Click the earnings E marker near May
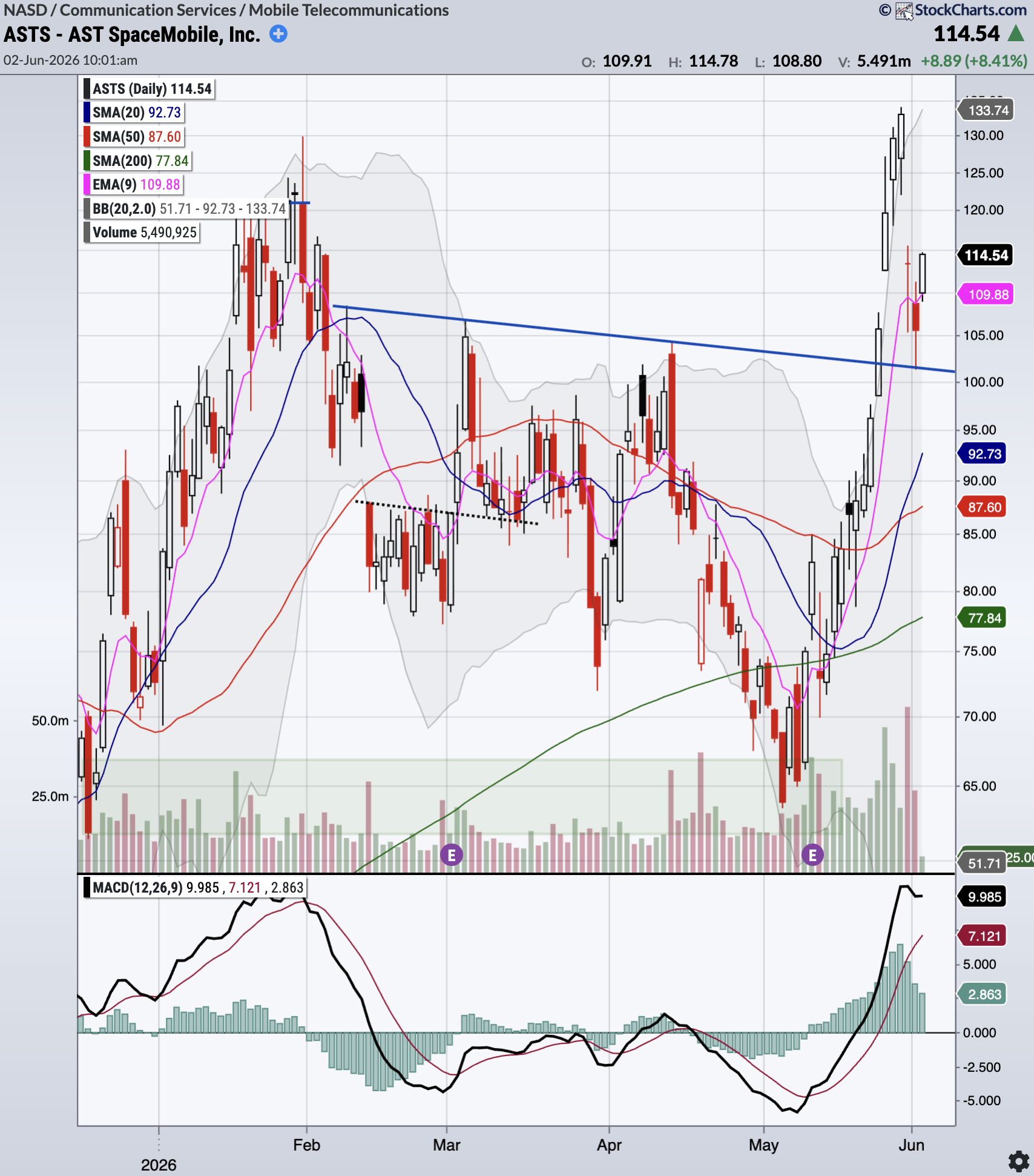This screenshot has height=1176, width=1034. 812,855
